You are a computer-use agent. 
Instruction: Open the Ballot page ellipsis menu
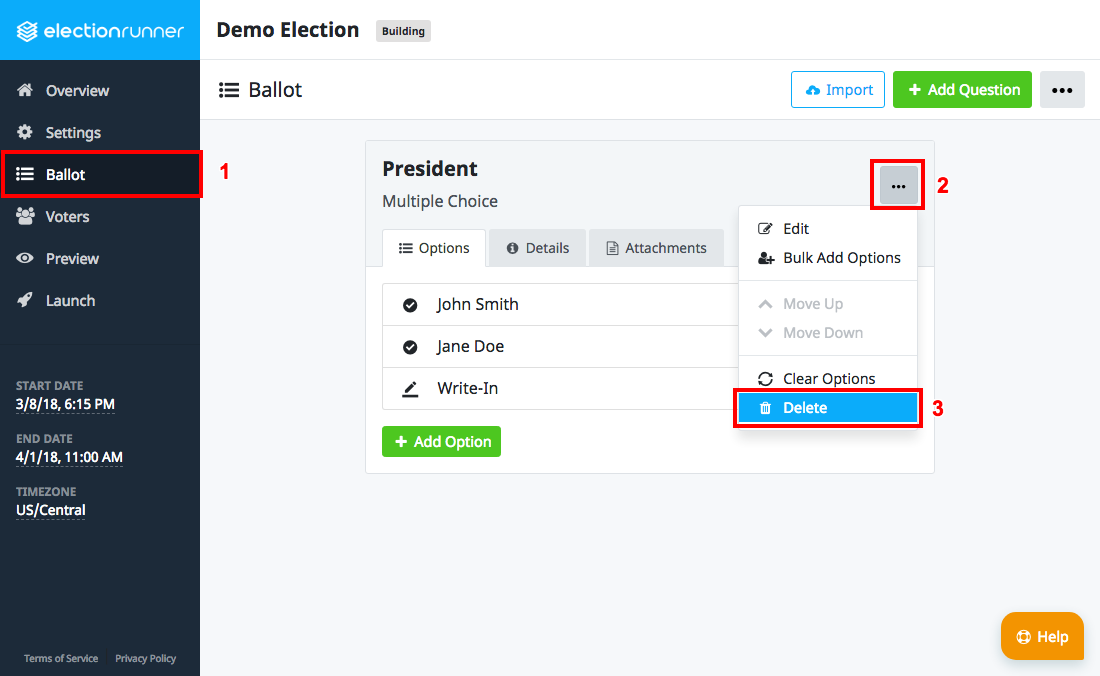tap(1062, 90)
